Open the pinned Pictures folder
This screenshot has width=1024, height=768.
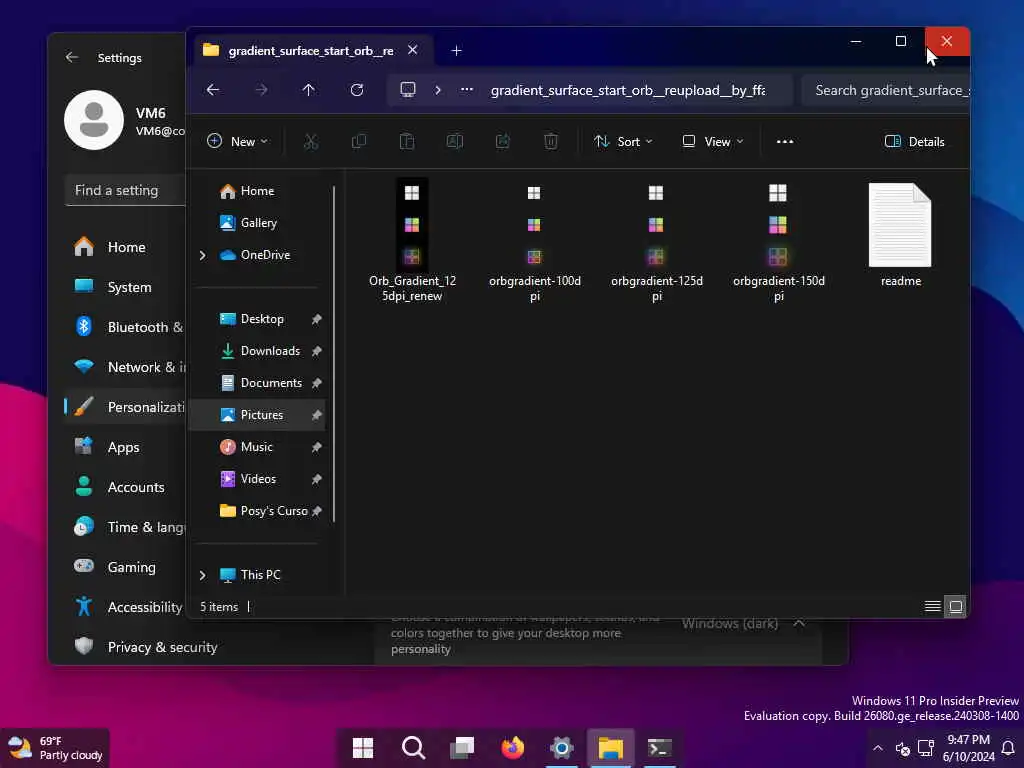(x=257, y=415)
